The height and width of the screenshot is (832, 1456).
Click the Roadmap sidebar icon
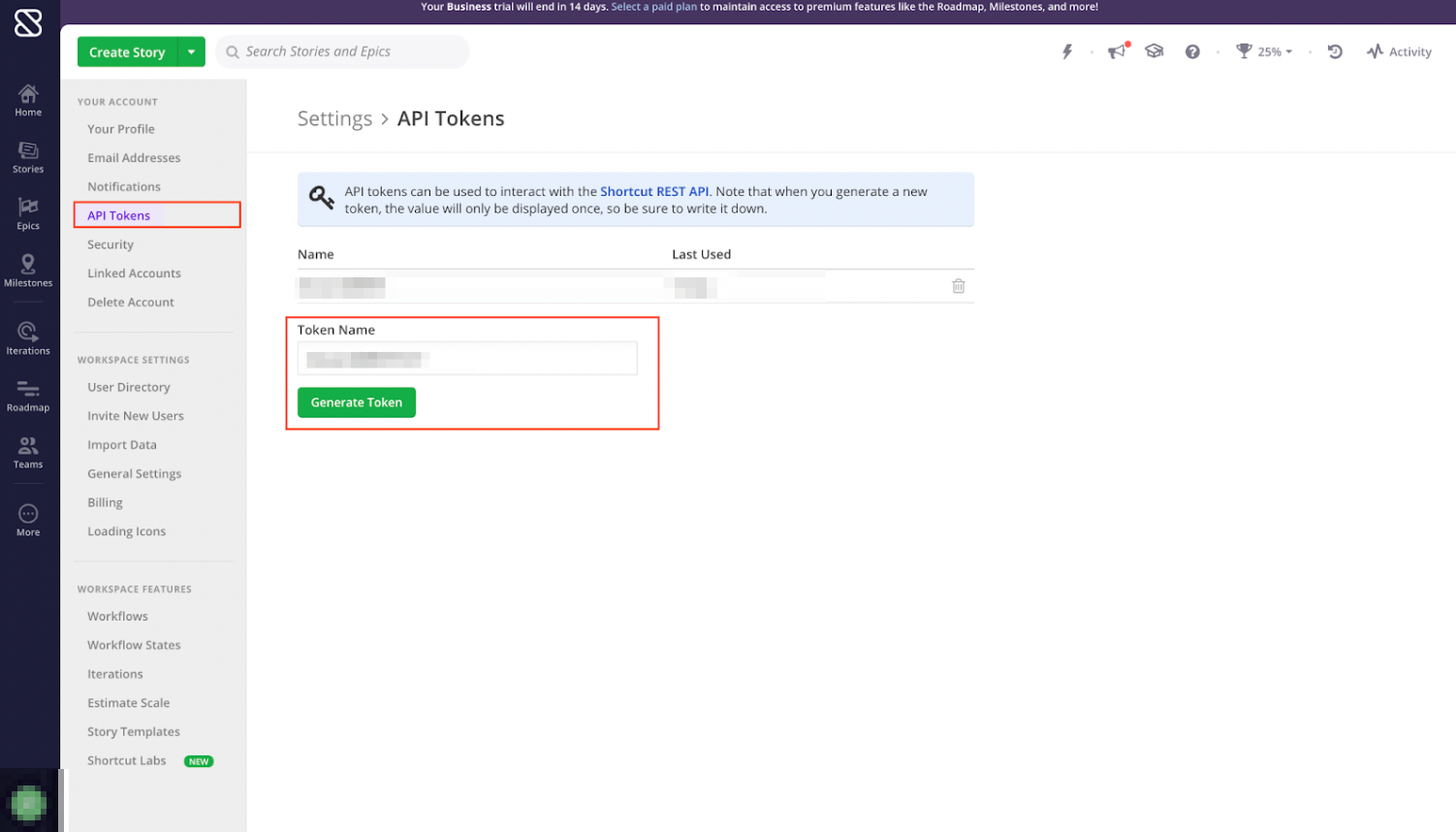[x=28, y=396]
